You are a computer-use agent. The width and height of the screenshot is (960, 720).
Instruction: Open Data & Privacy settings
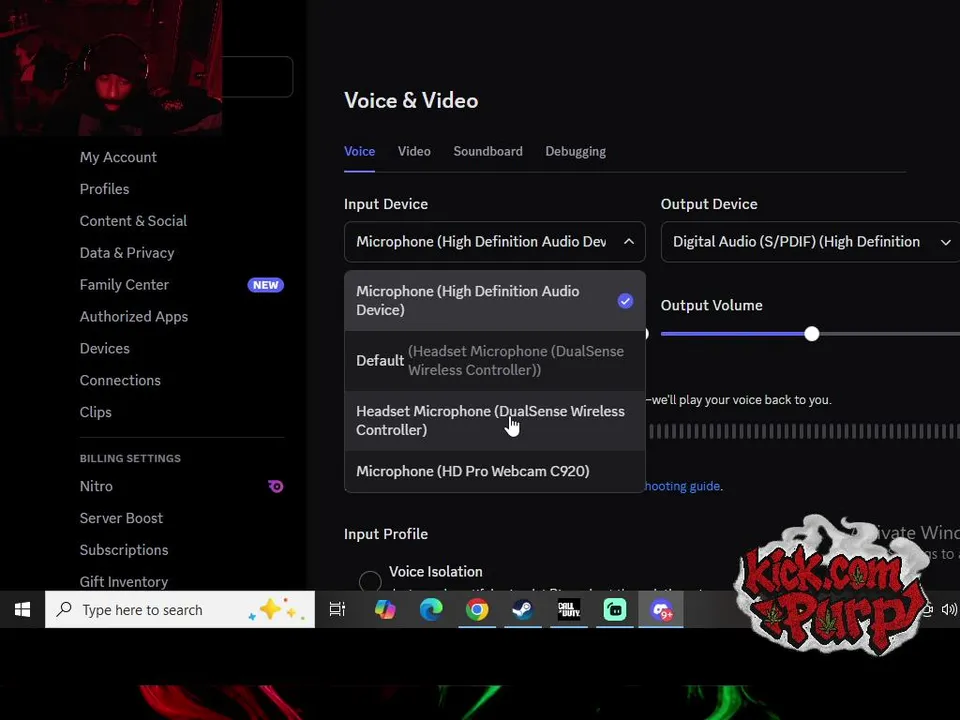[127, 253]
